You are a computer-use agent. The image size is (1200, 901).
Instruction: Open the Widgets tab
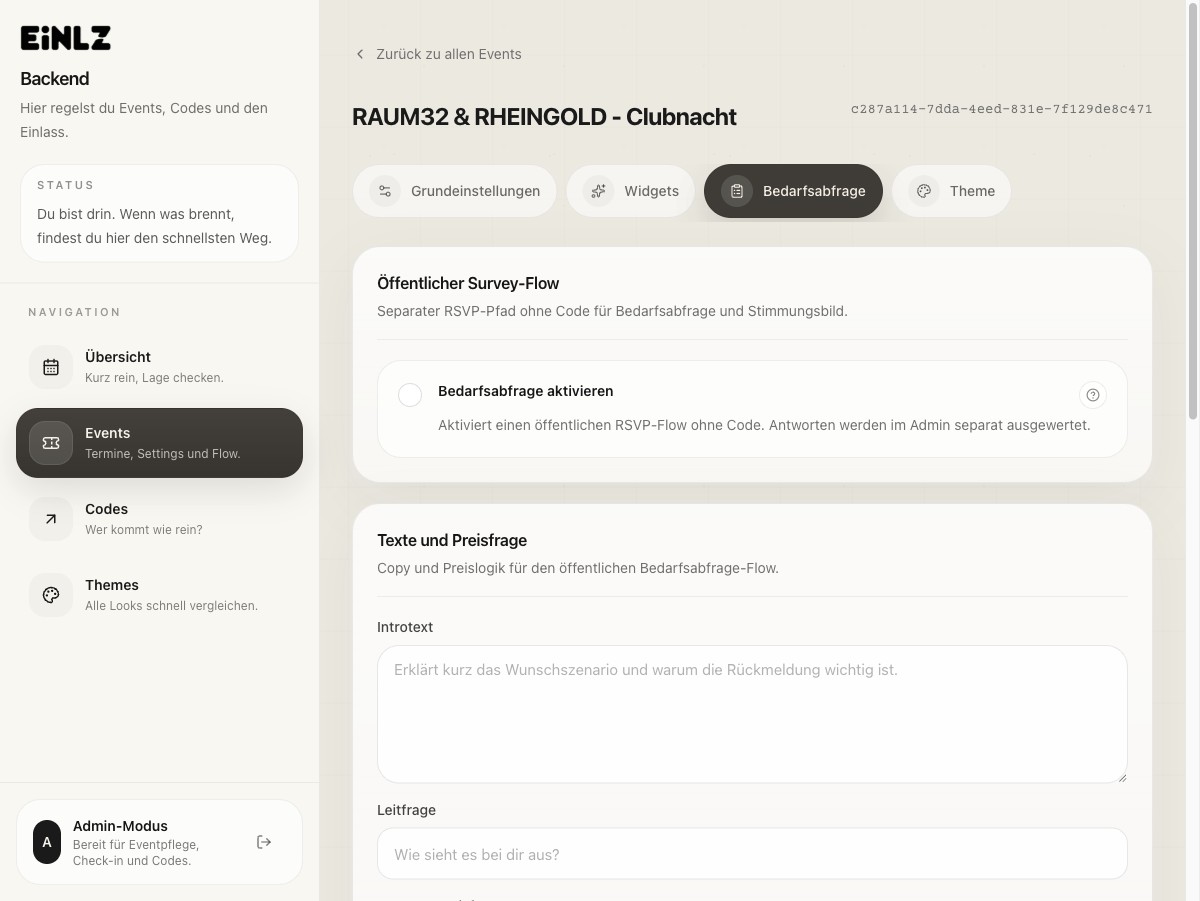coord(631,191)
